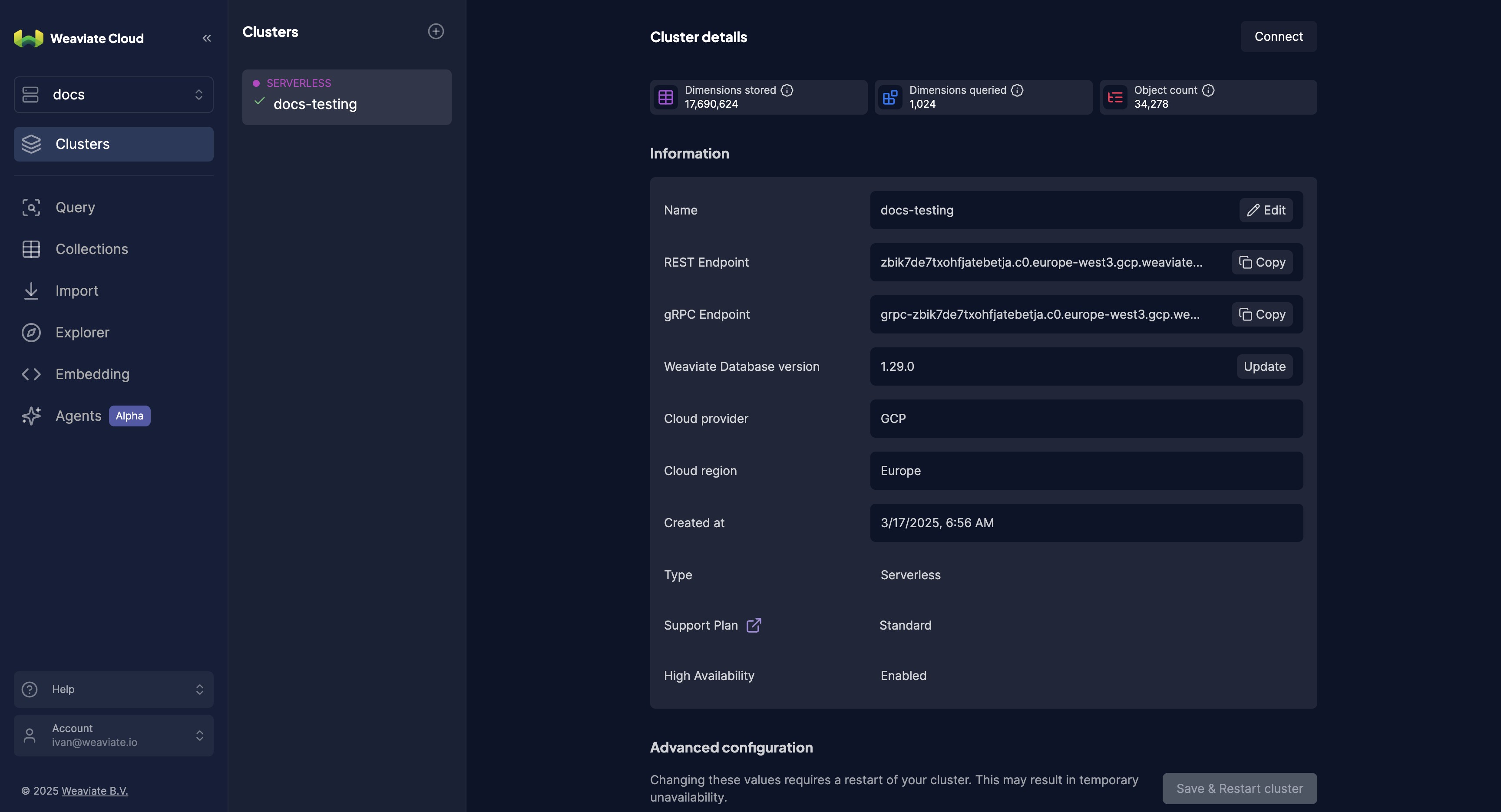1501x812 pixels.
Task: Click the Dimensions queried info icon
Action: pos(1017,90)
